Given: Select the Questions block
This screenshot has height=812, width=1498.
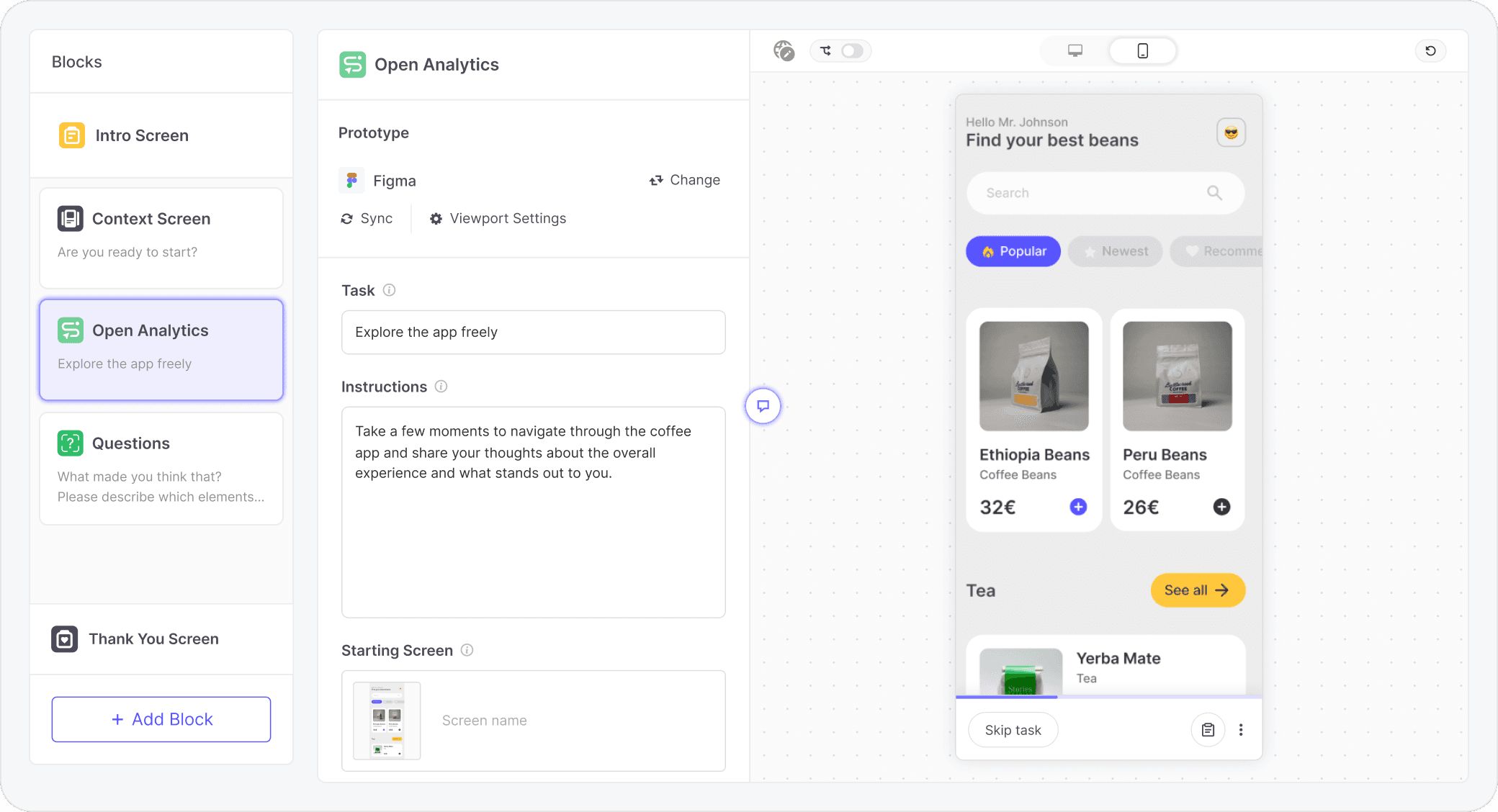Looking at the screenshot, I should [161, 468].
